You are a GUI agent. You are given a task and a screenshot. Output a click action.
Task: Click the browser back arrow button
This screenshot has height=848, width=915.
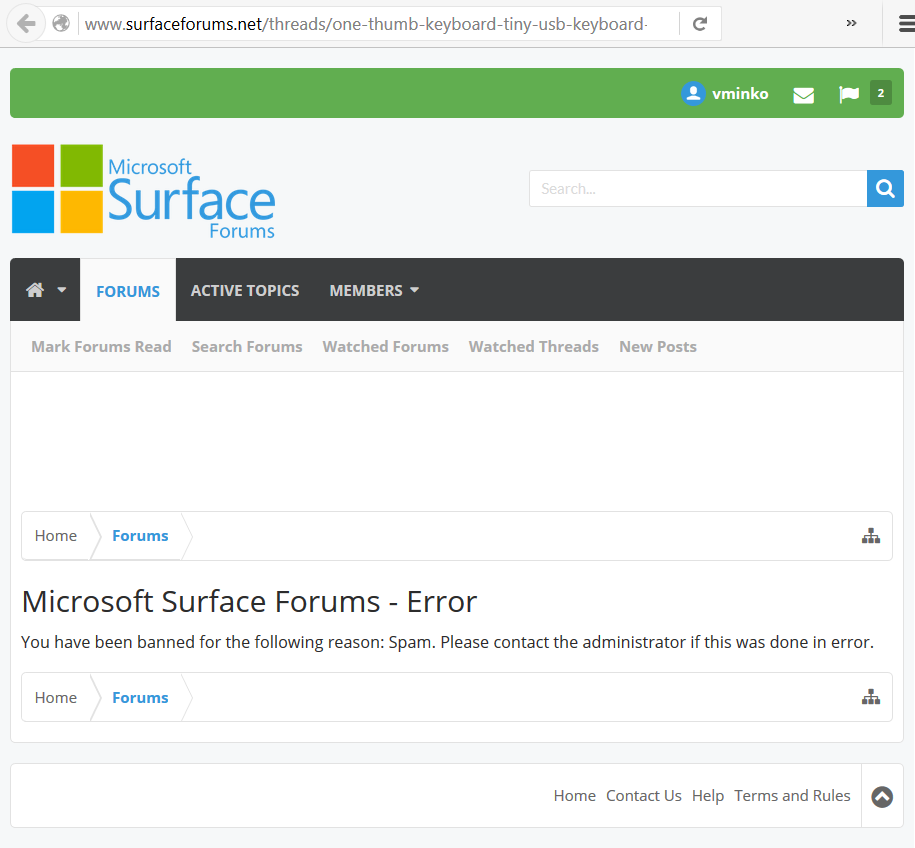(x=26, y=23)
